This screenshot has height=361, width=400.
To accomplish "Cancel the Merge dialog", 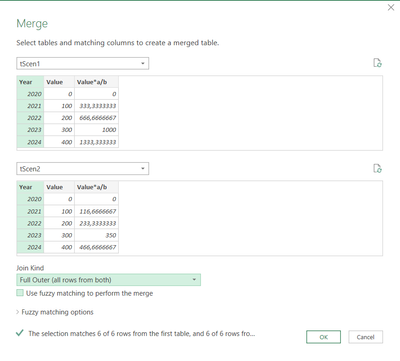I will [365, 337].
